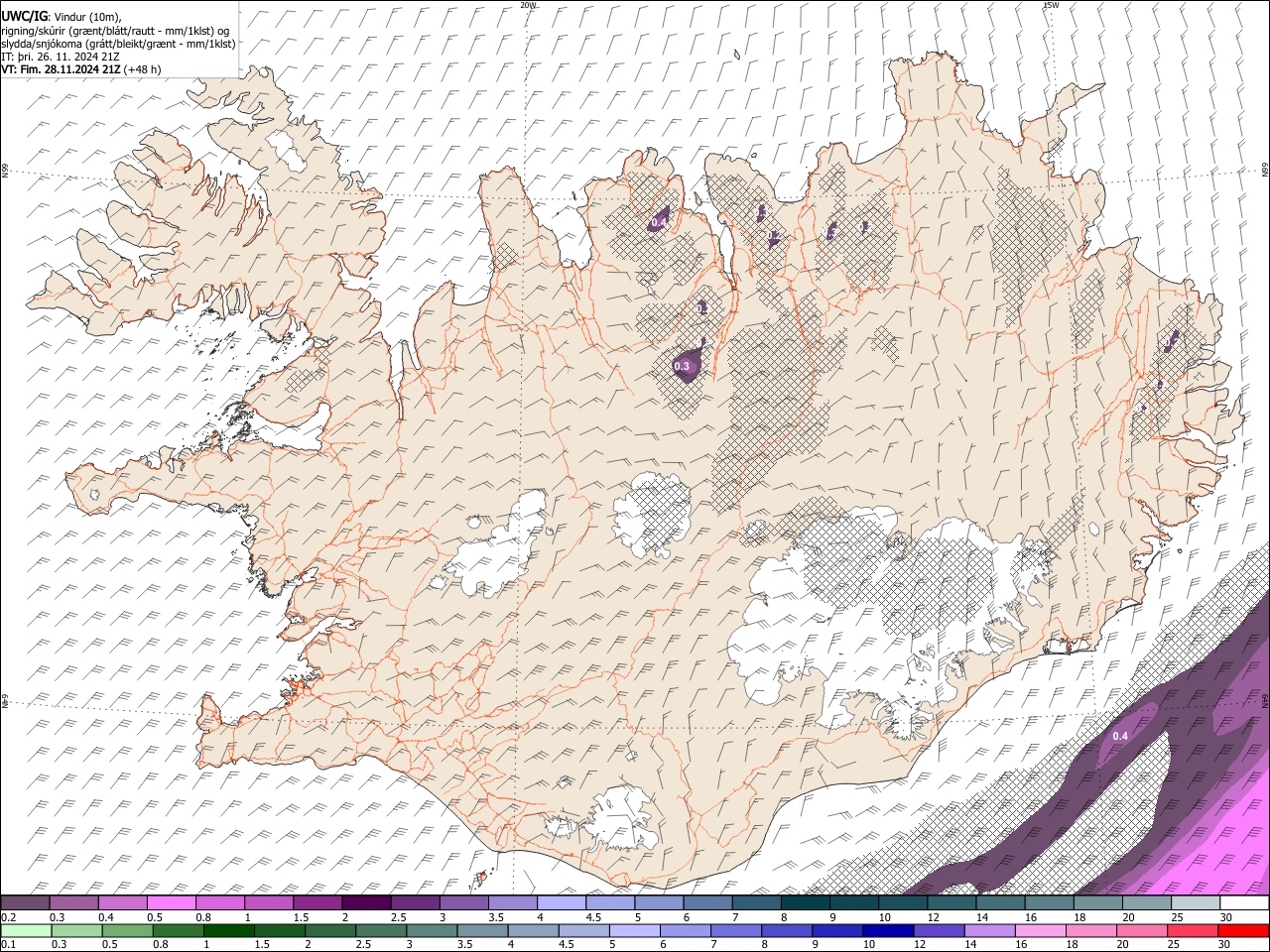The image size is (1270, 952).
Task: Click the medium green 0.5 lower legend swatch
Action: pos(127,930)
